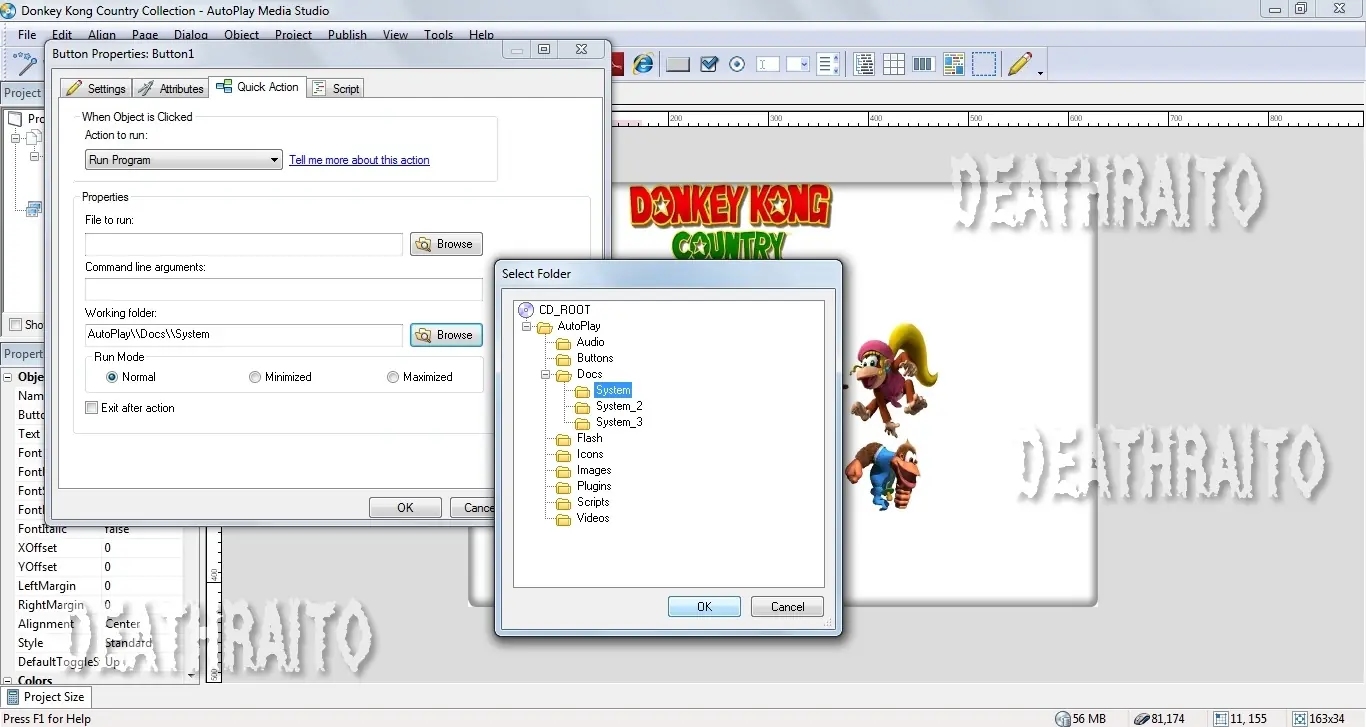1366x727 pixels.
Task: Collapse the Object properties category
Action: pyautogui.click(x=8, y=377)
